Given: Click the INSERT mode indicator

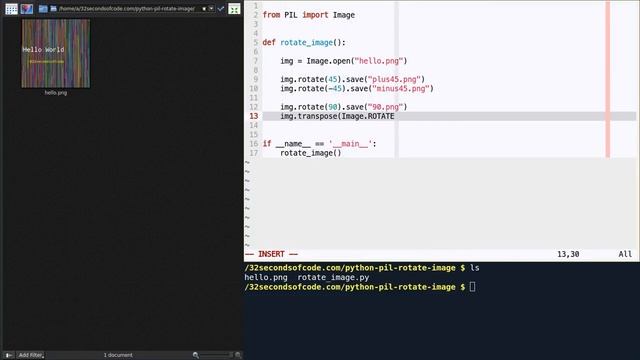Looking at the screenshot, I should (x=271, y=254).
